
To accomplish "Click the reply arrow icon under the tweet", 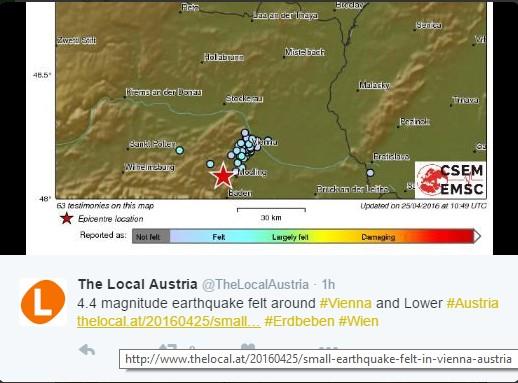I will pos(87,350).
